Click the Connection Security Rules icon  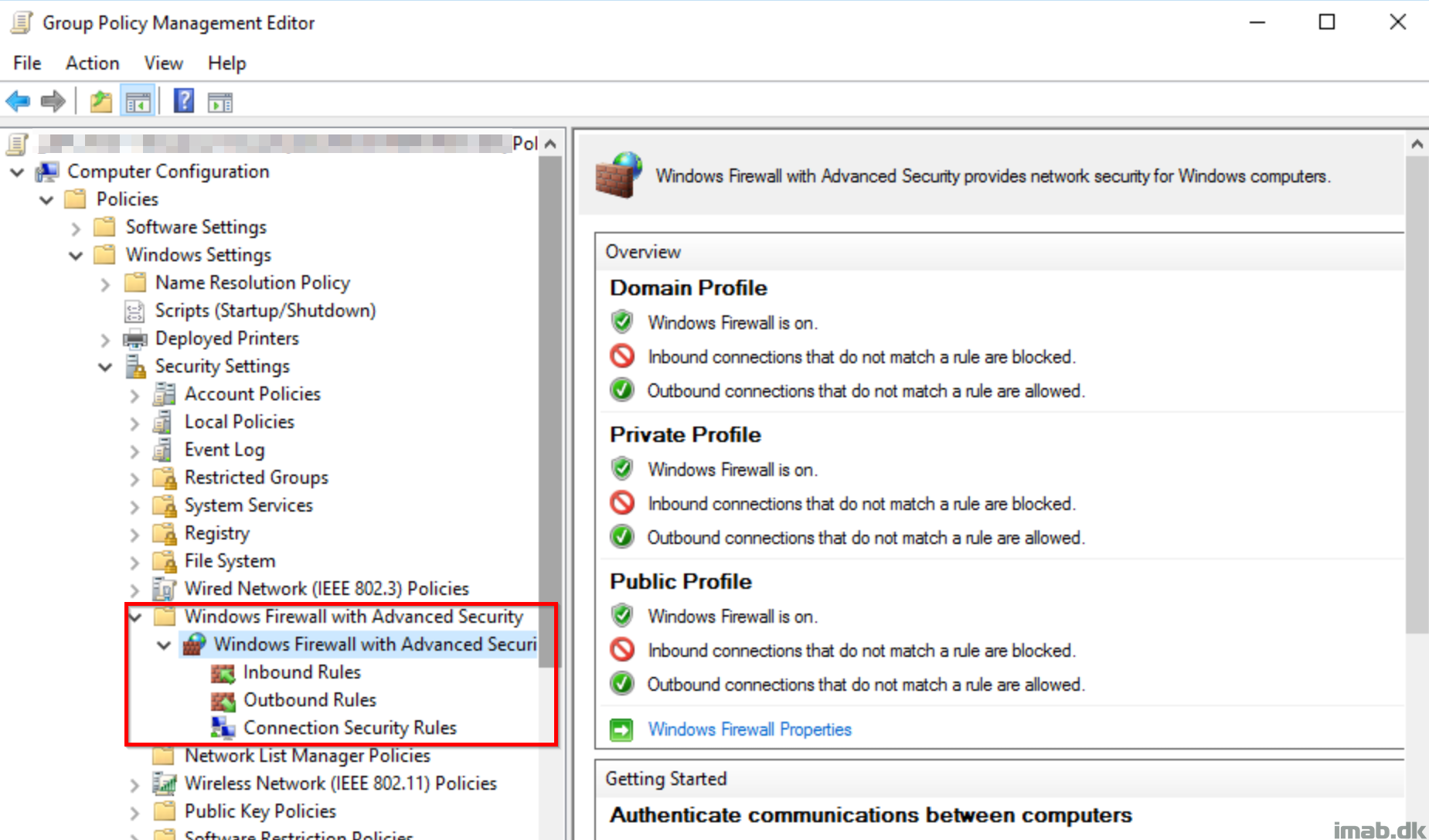pyautogui.click(x=223, y=728)
